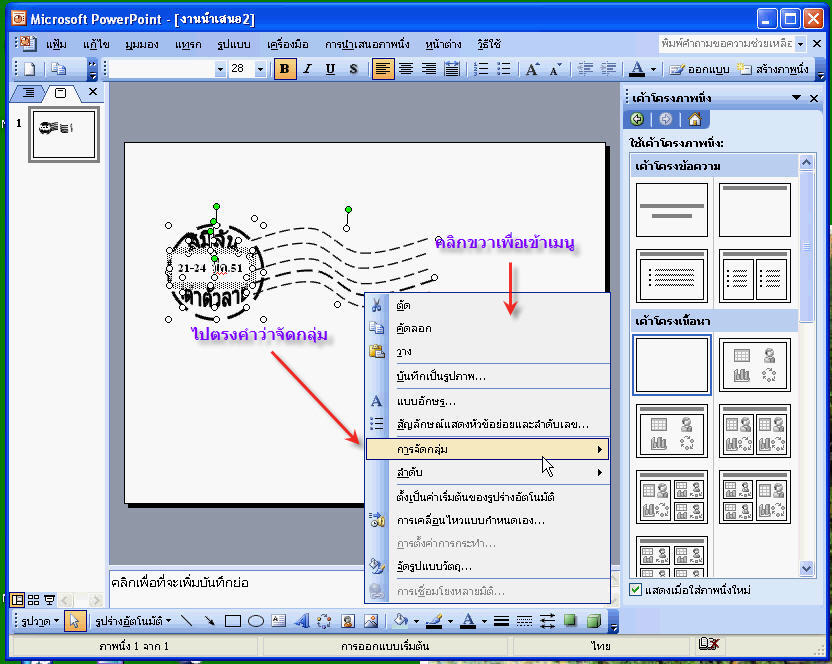Increase font size
Screen dimensions: 832x664
pyautogui.click(x=532, y=69)
